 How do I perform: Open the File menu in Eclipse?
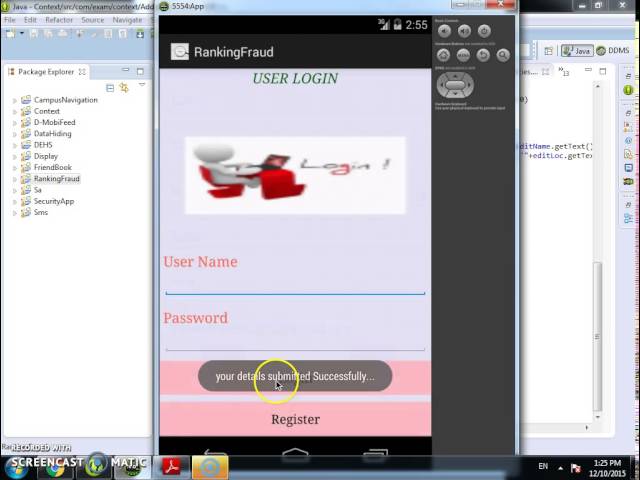(x=9, y=20)
